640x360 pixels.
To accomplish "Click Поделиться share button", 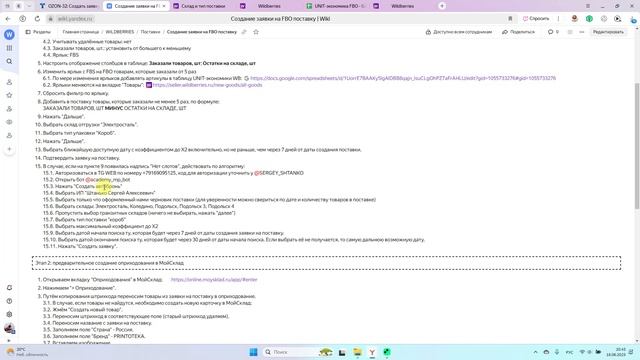I will [518, 32].
